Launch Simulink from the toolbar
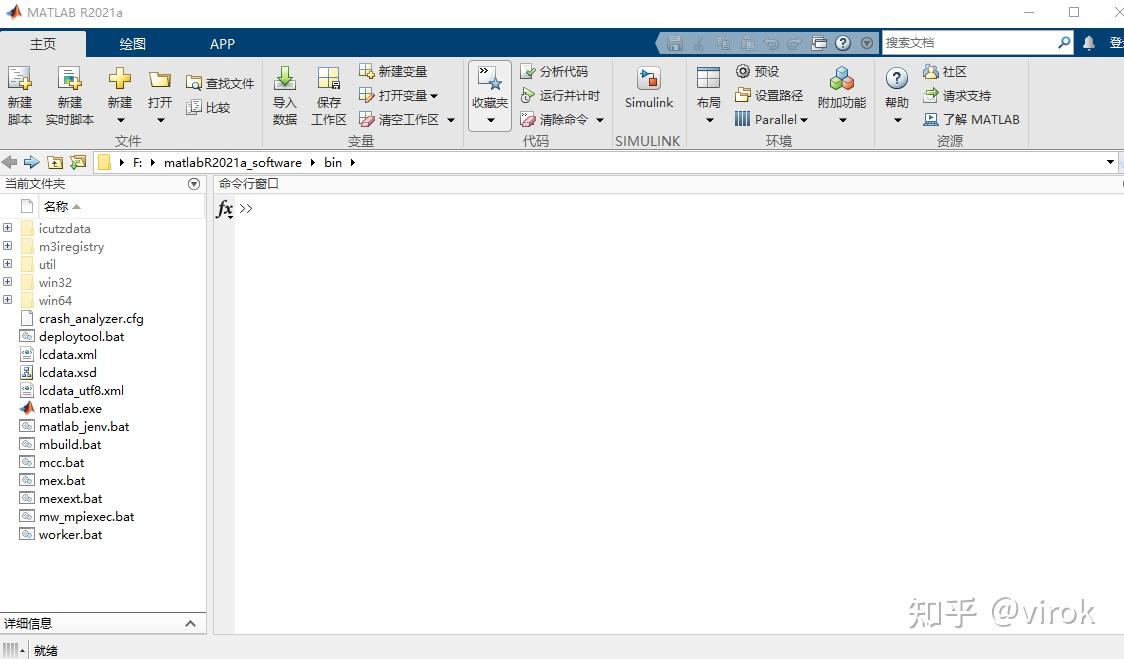This screenshot has height=659, width=1124. point(648,92)
